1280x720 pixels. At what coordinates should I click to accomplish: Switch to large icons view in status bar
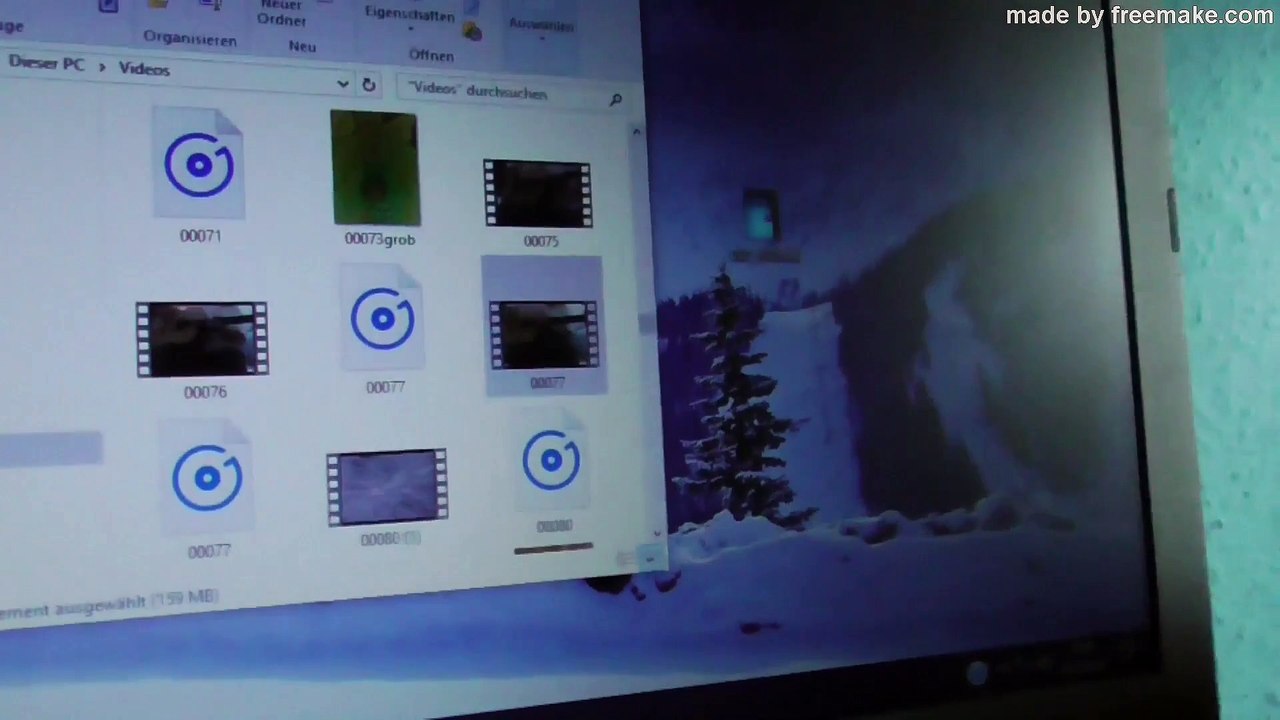(651, 559)
